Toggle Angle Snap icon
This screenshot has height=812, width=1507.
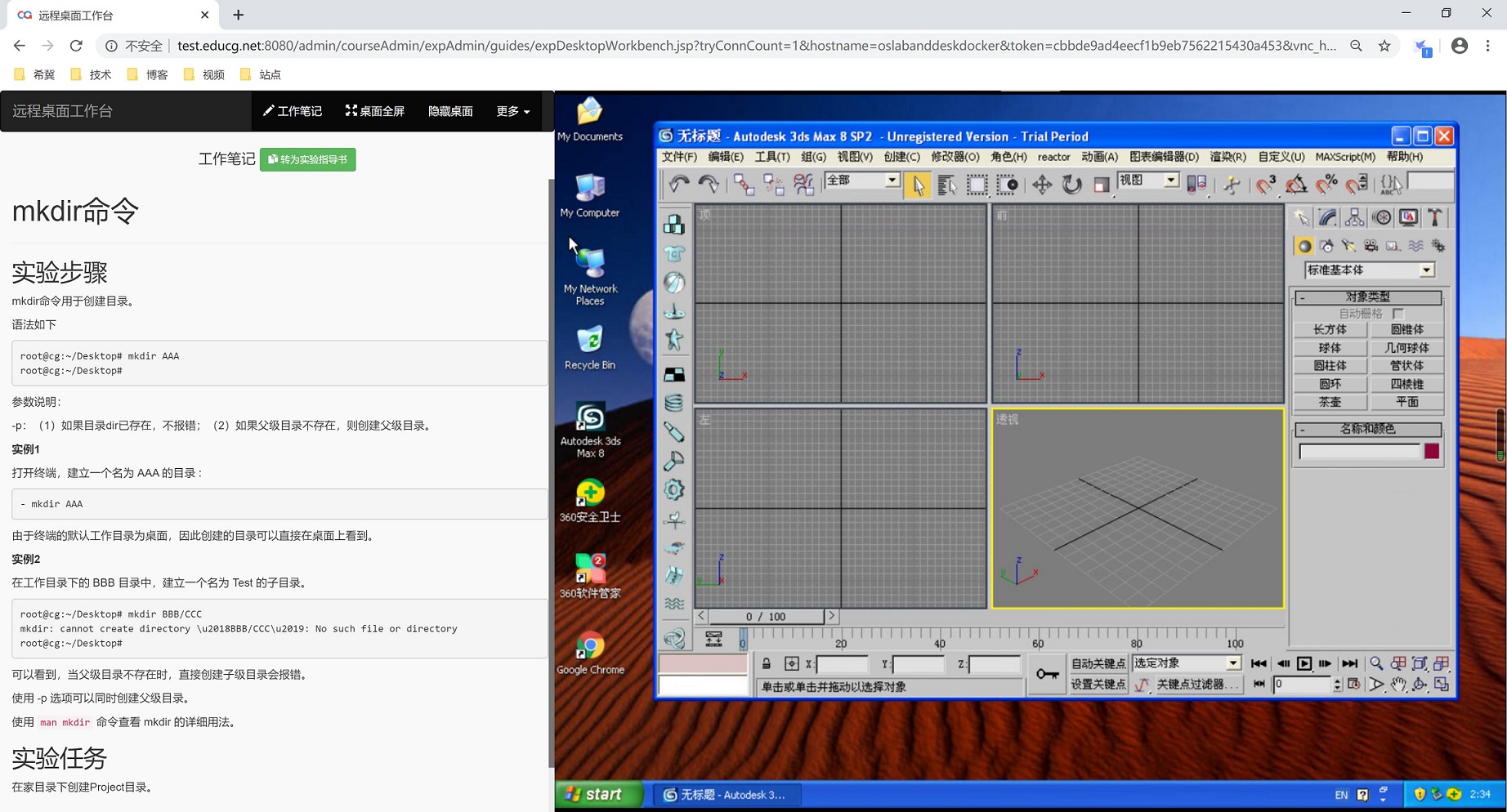pyautogui.click(x=1296, y=185)
